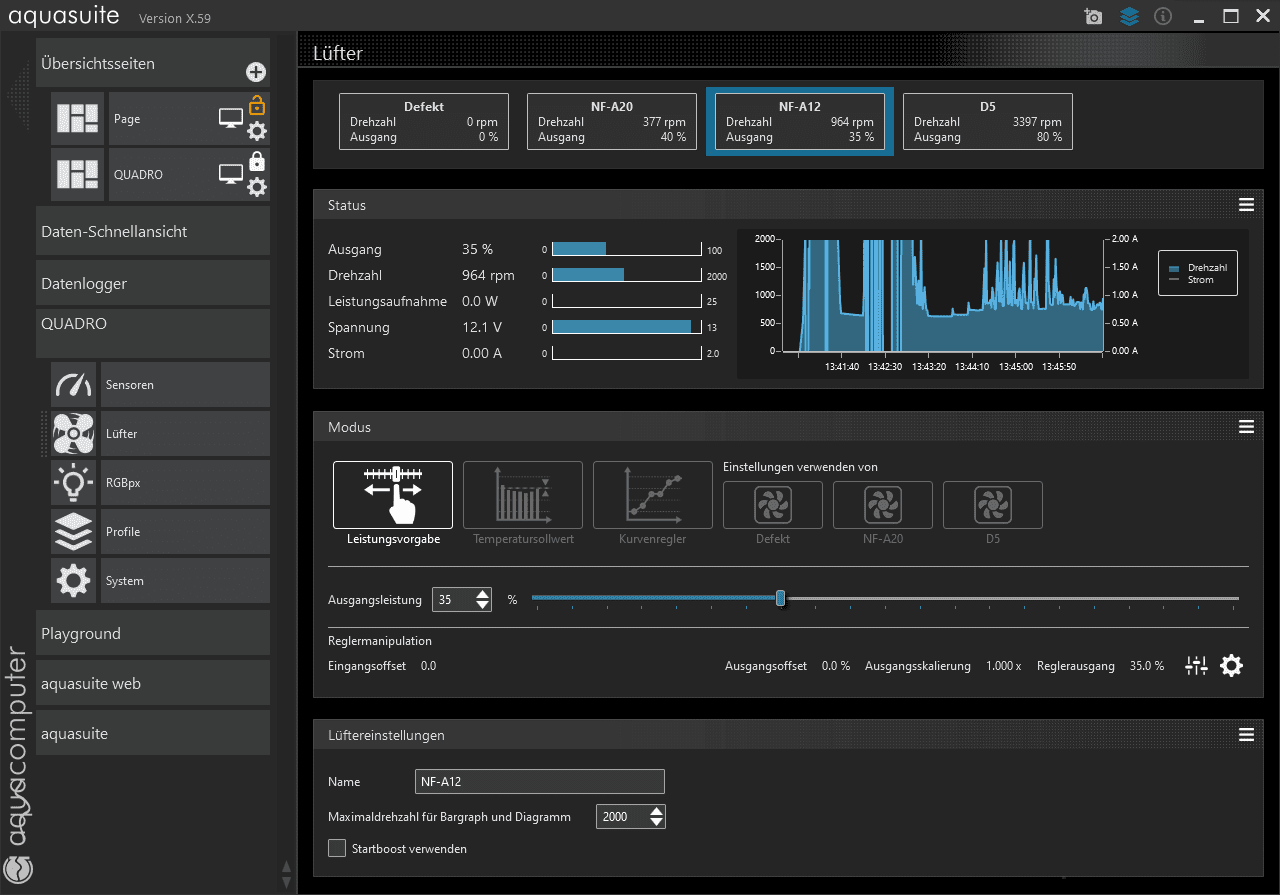Image resolution: width=1280 pixels, height=895 pixels.
Task: Enable Startboost verwenden checkbox
Action: click(x=337, y=848)
